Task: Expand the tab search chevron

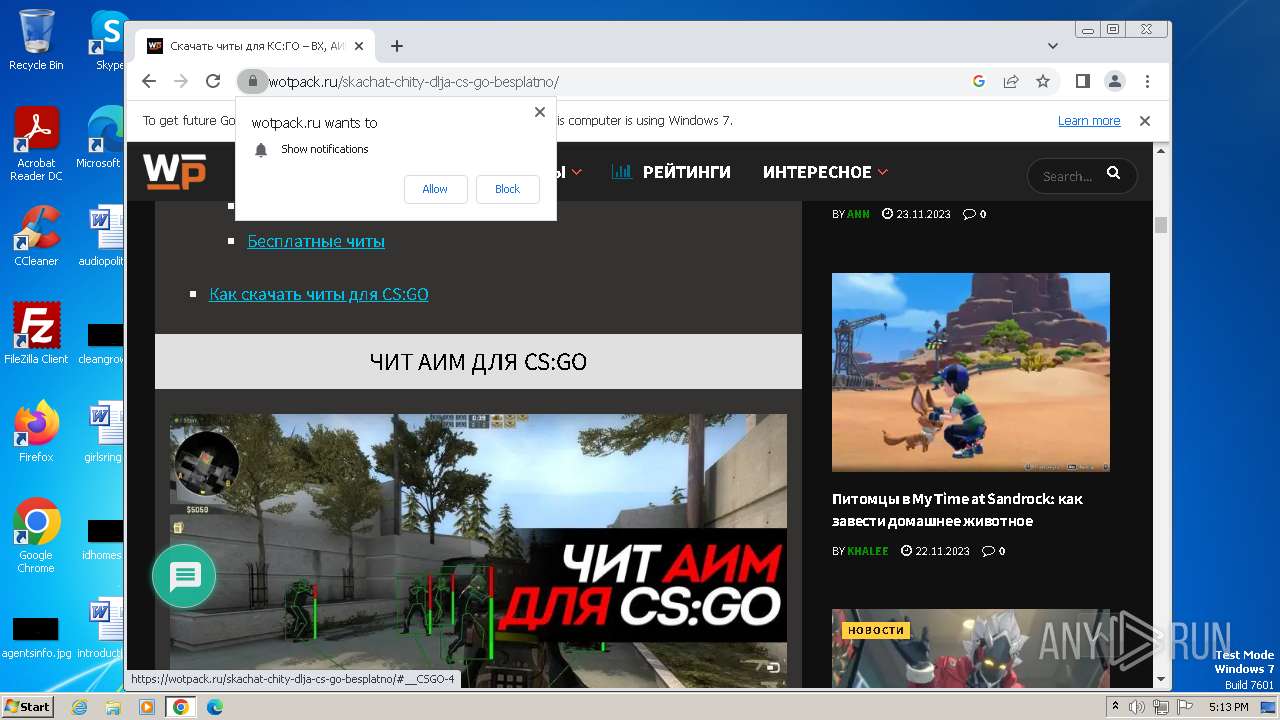Action: pyautogui.click(x=1053, y=46)
